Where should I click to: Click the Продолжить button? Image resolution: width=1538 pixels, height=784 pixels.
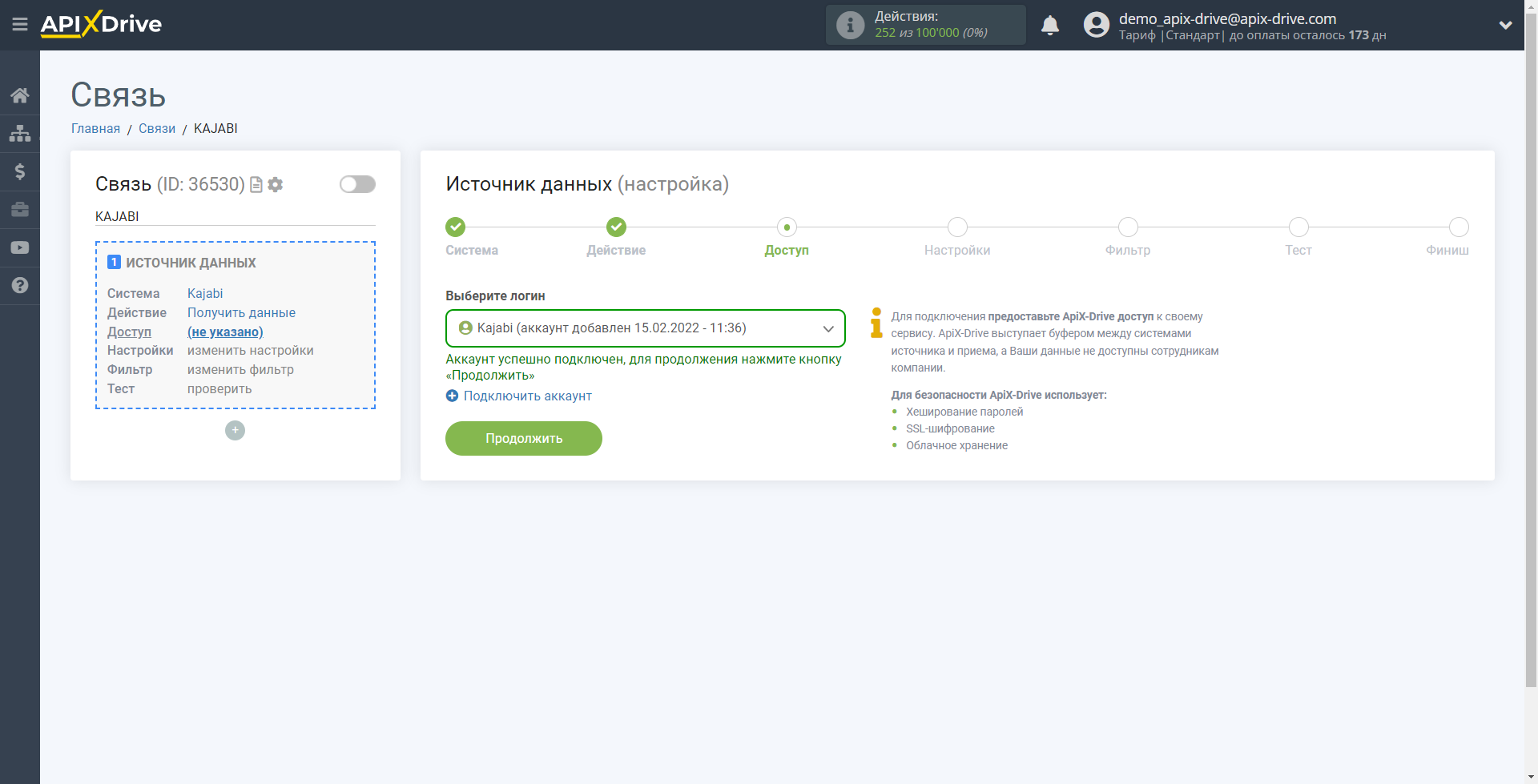[524, 438]
